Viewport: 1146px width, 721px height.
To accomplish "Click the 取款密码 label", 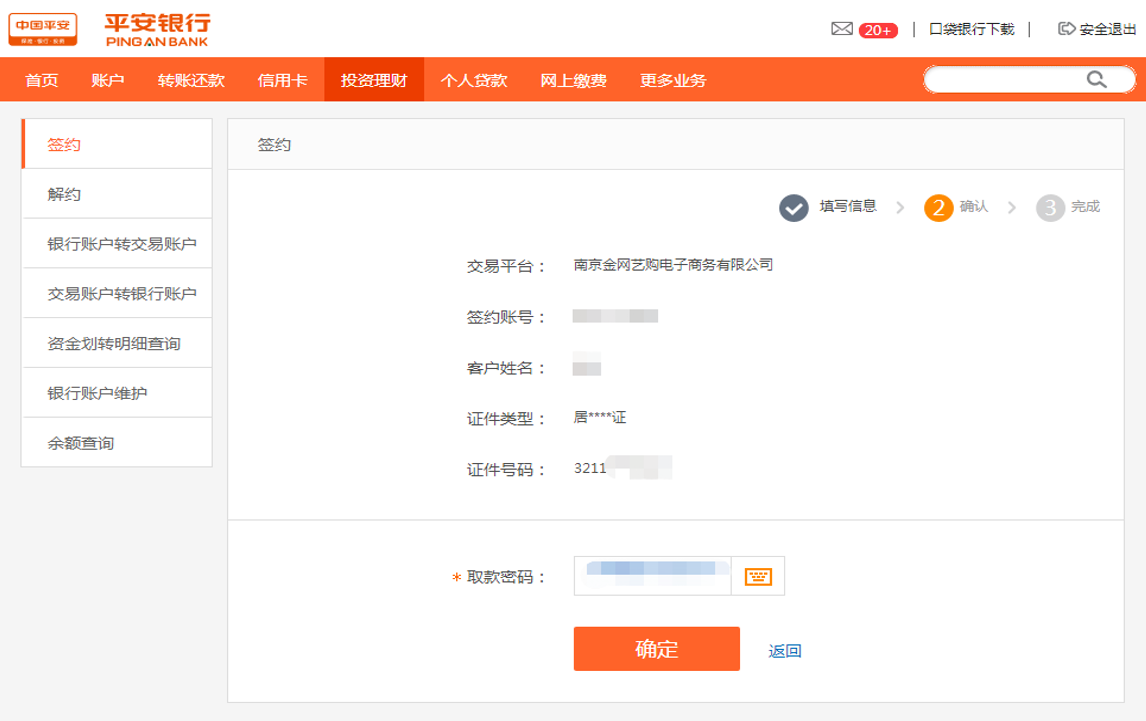I will point(506,577).
